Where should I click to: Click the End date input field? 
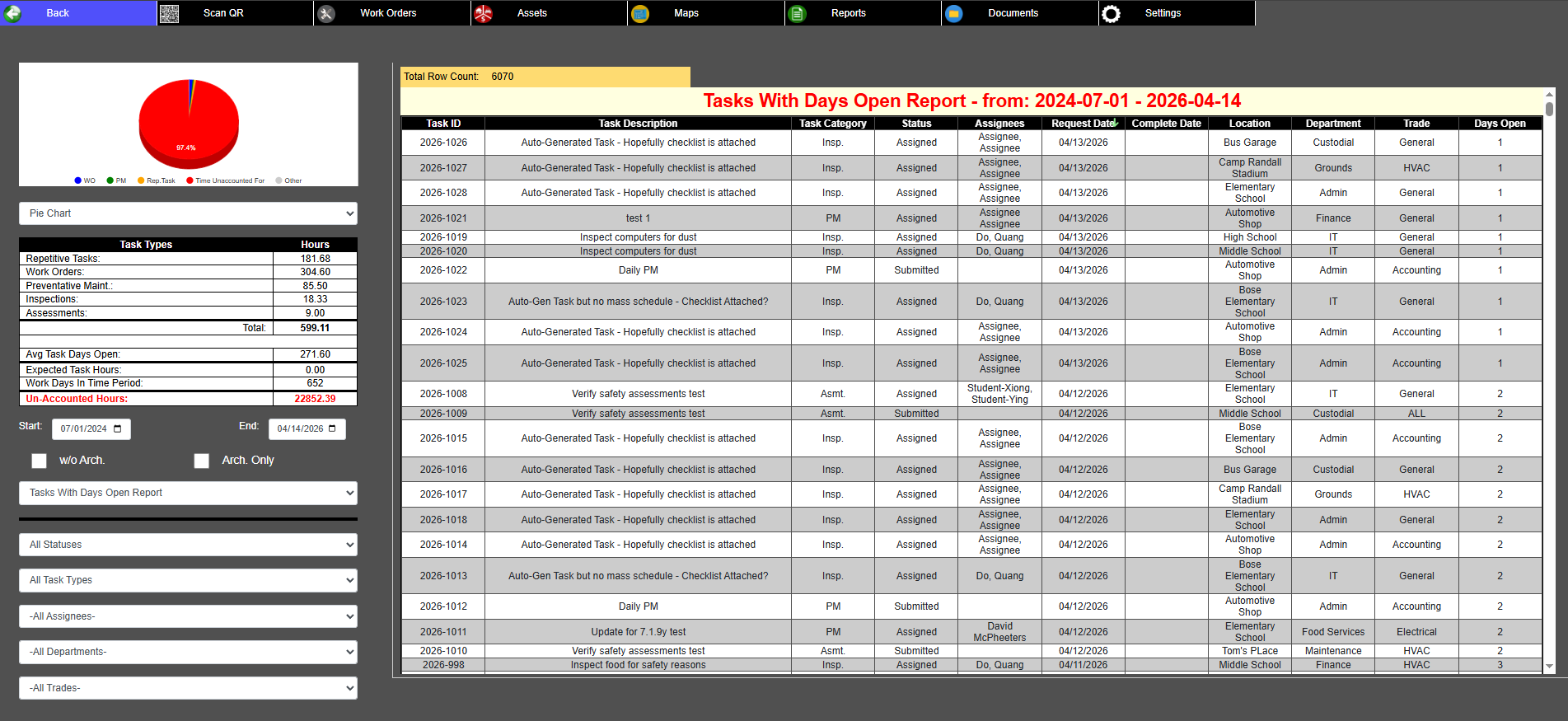coord(300,429)
